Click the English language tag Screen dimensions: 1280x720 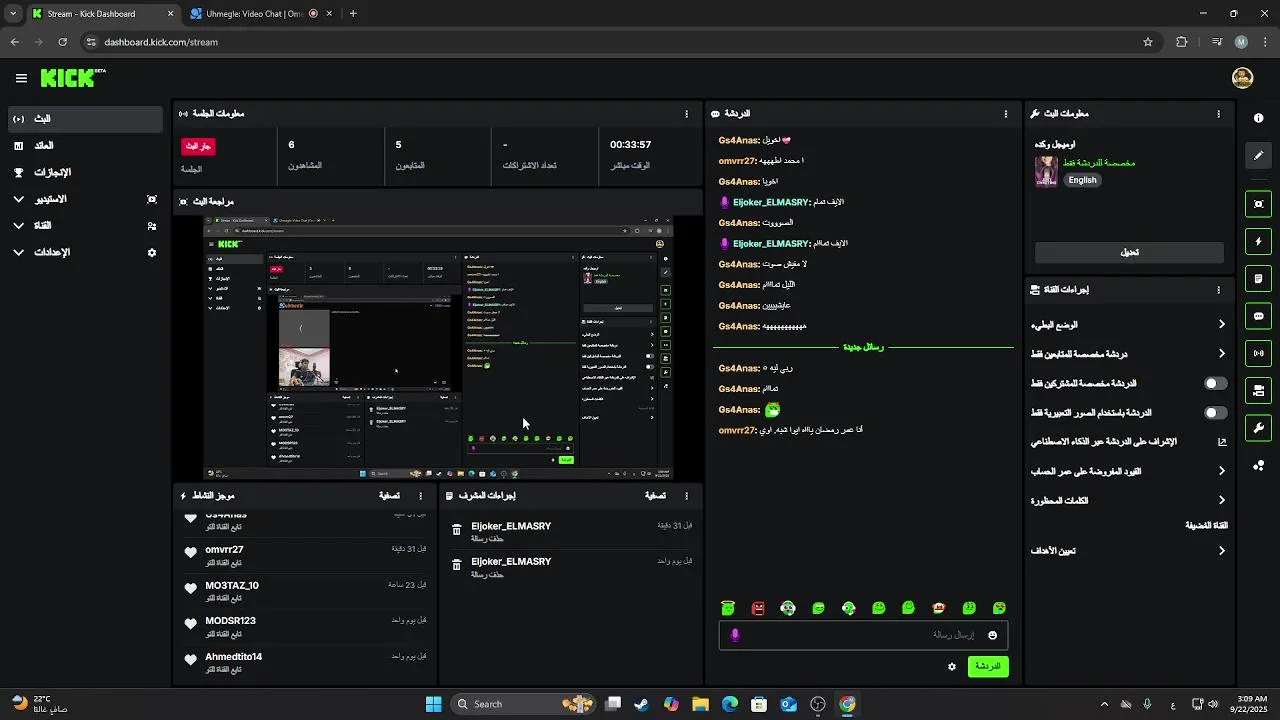[x=1082, y=180]
